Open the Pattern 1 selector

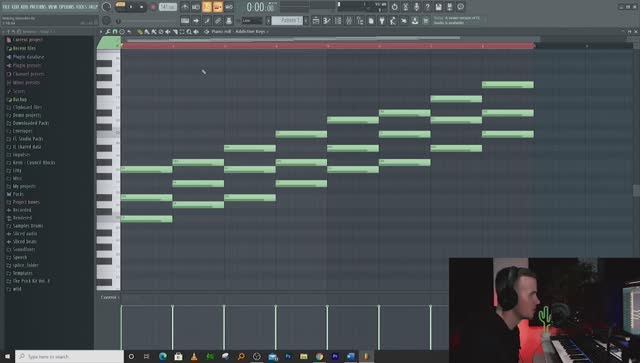pos(287,20)
